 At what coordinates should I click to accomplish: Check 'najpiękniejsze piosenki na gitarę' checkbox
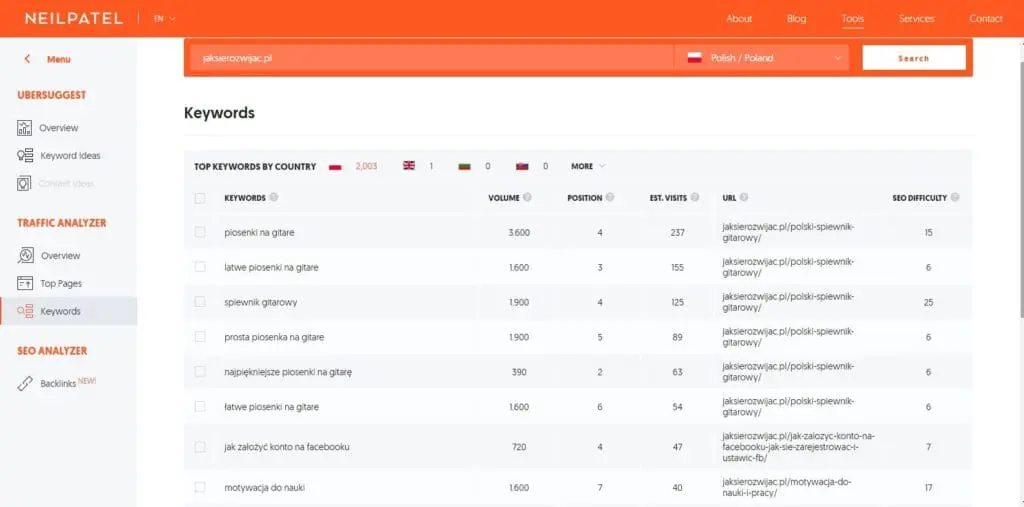point(200,371)
